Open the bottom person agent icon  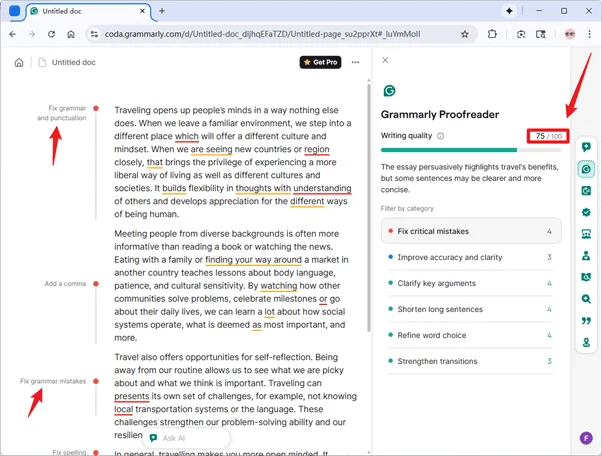point(586,342)
